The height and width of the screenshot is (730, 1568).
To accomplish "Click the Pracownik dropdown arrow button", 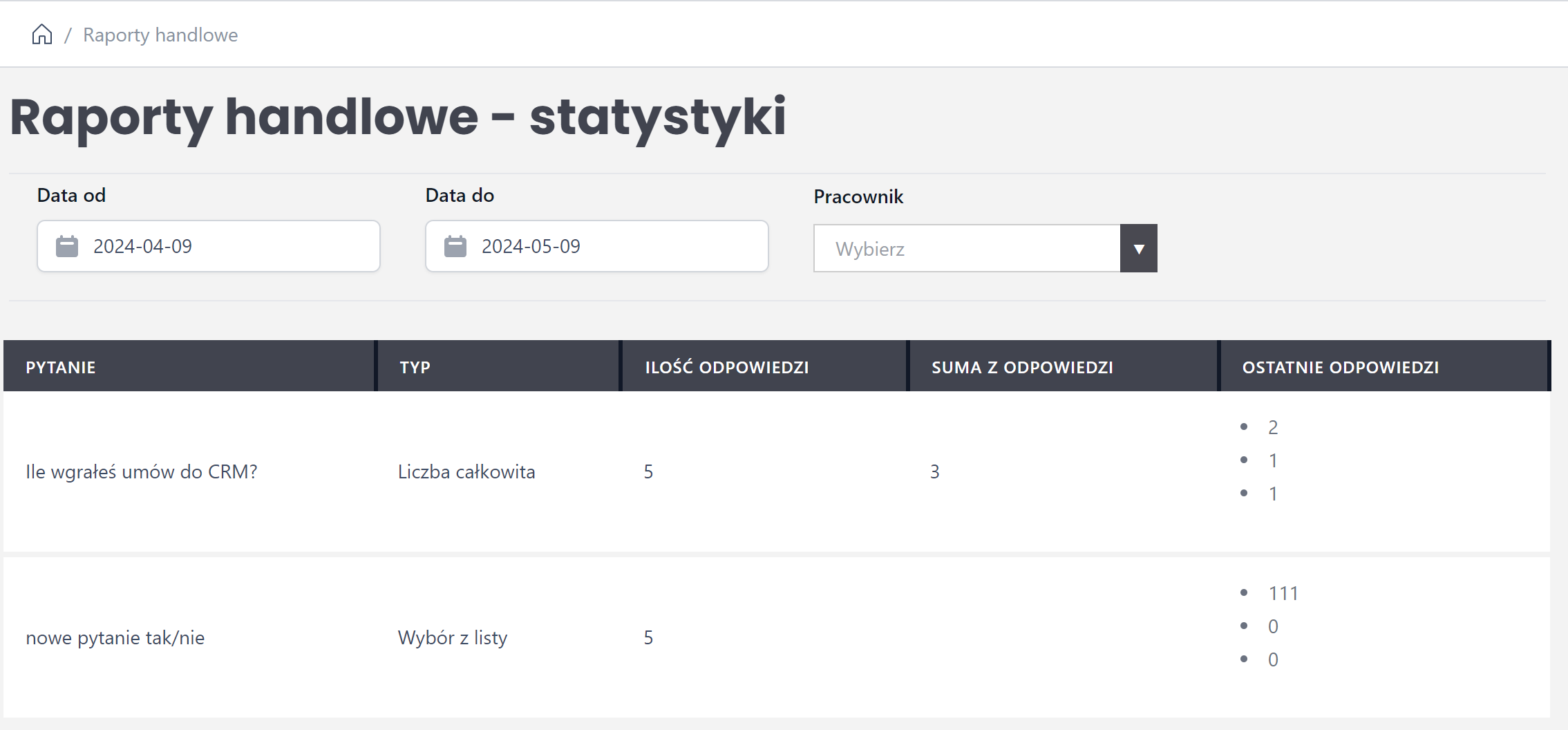I will (1138, 248).
